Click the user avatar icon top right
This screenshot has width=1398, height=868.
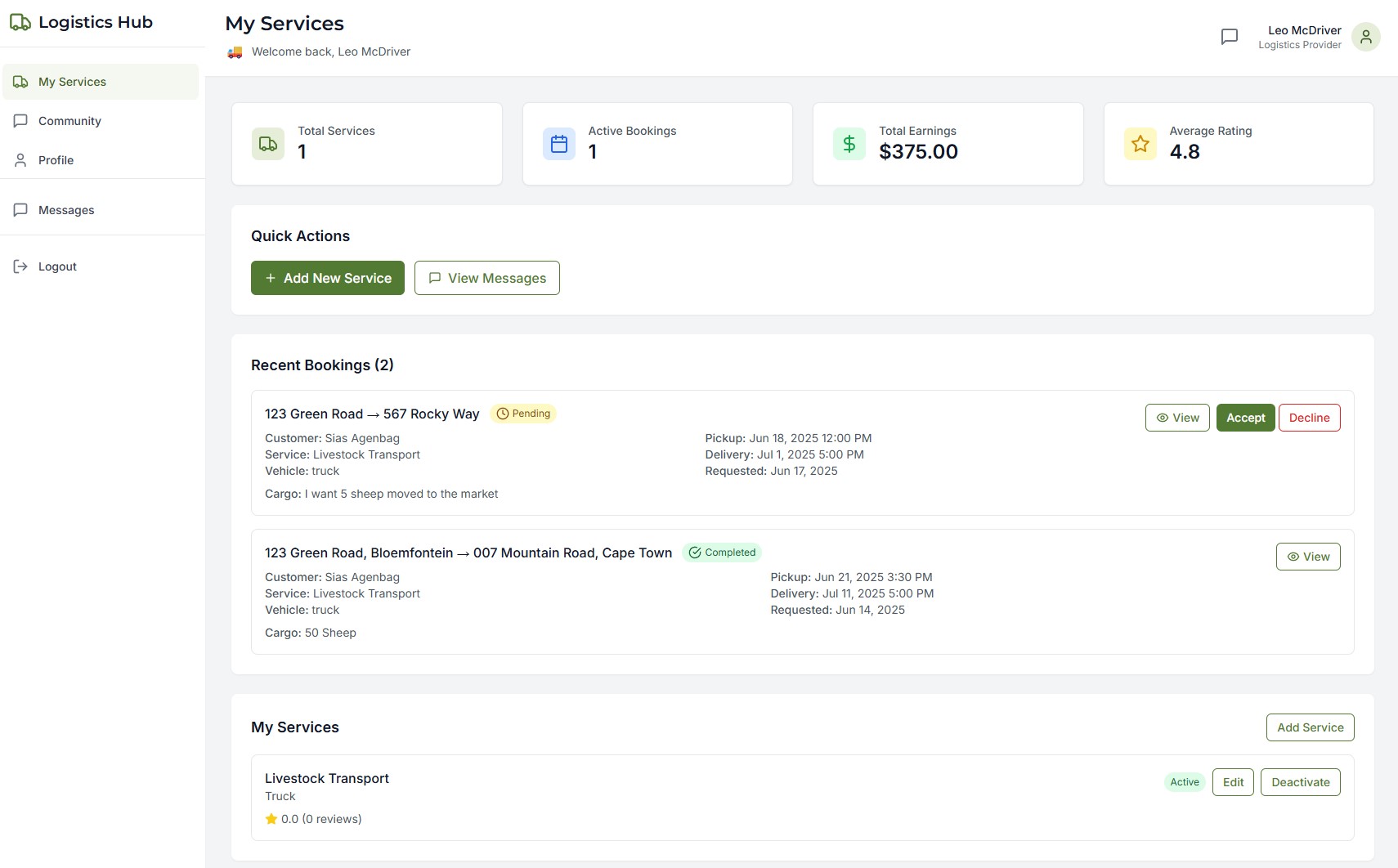(x=1364, y=37)
